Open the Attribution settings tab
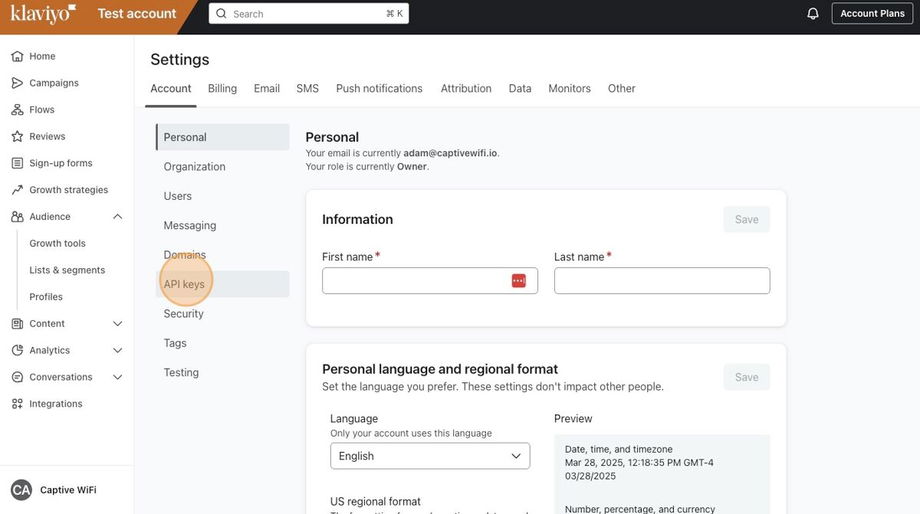The width and height of the screenshot is (920, 514). (466, 88)
